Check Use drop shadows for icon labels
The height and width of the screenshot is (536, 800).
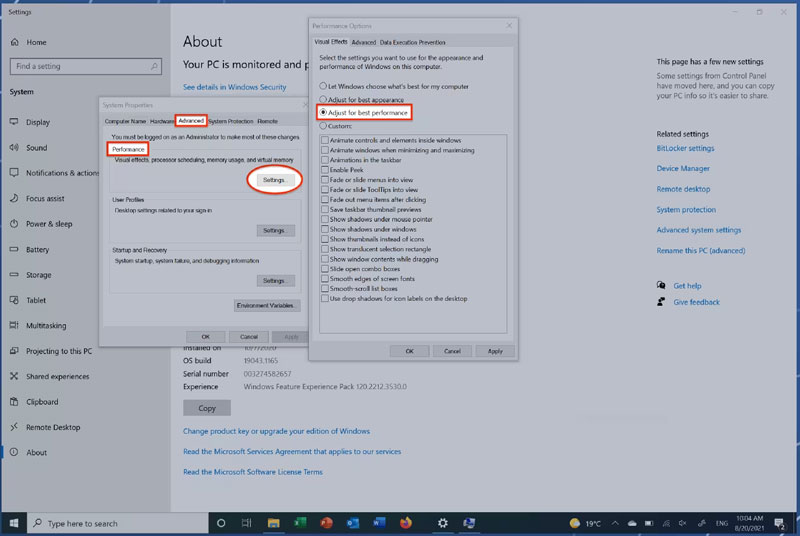tap(324, 298)
